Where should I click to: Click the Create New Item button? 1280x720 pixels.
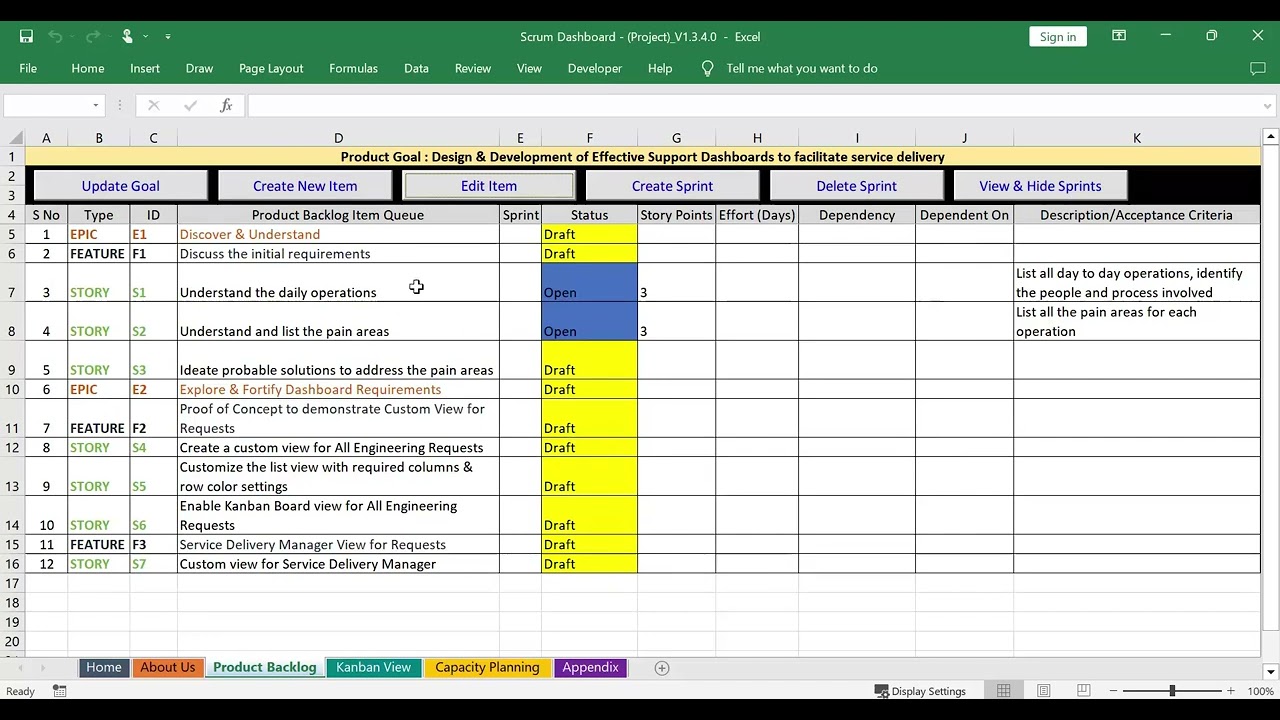[x=305, y=186]
